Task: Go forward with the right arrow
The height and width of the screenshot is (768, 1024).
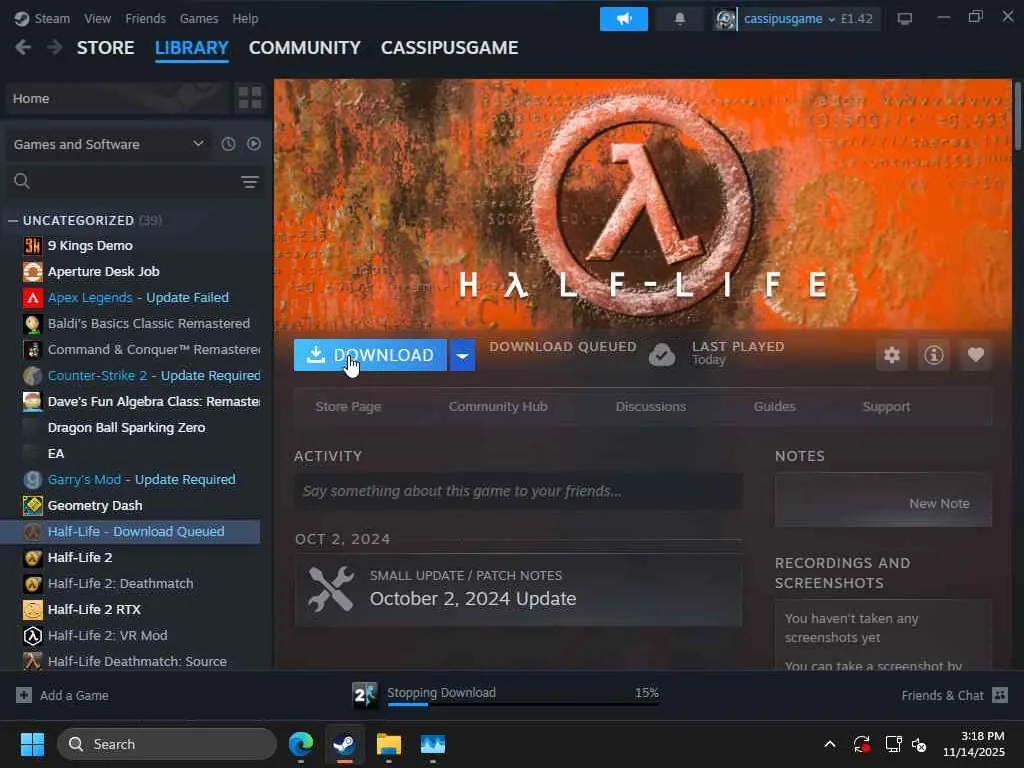Action: point(55,48)
